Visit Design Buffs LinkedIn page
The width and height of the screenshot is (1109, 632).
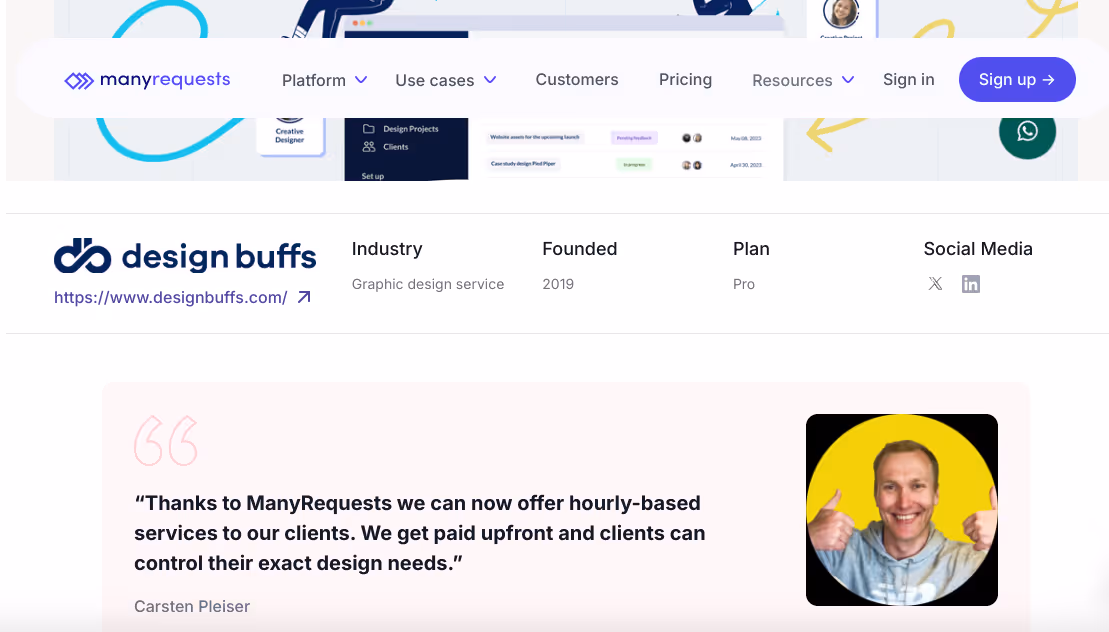(x=970, y=283)
